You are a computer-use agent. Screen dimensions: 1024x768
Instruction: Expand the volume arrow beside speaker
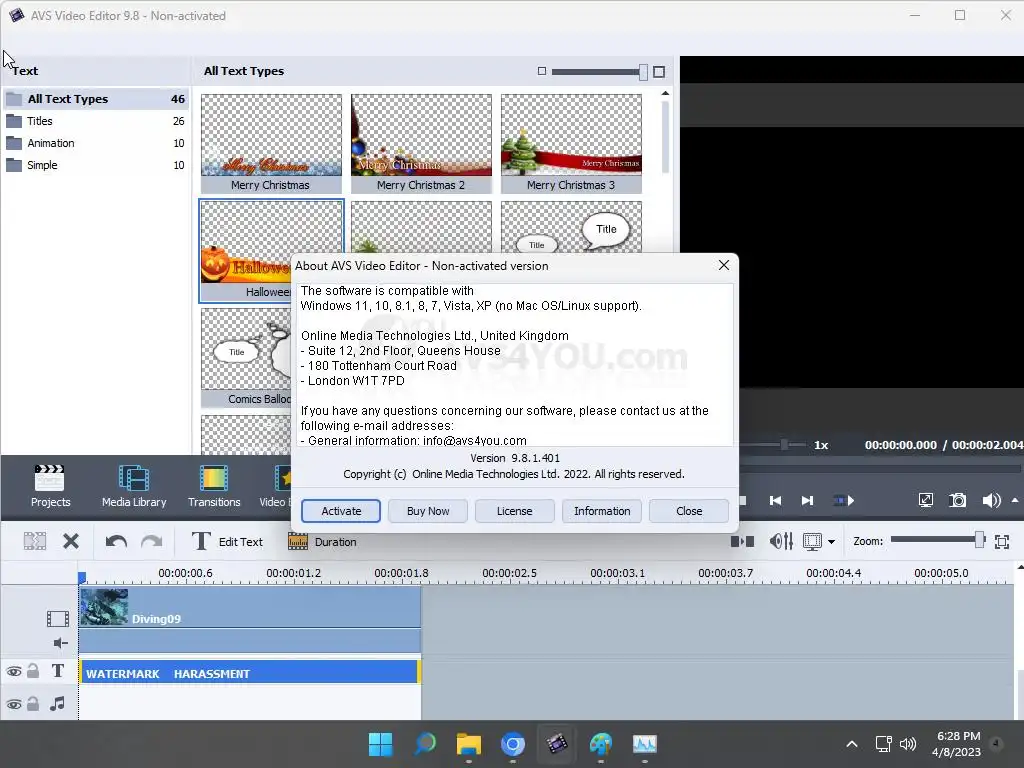tap(1015, 500)
